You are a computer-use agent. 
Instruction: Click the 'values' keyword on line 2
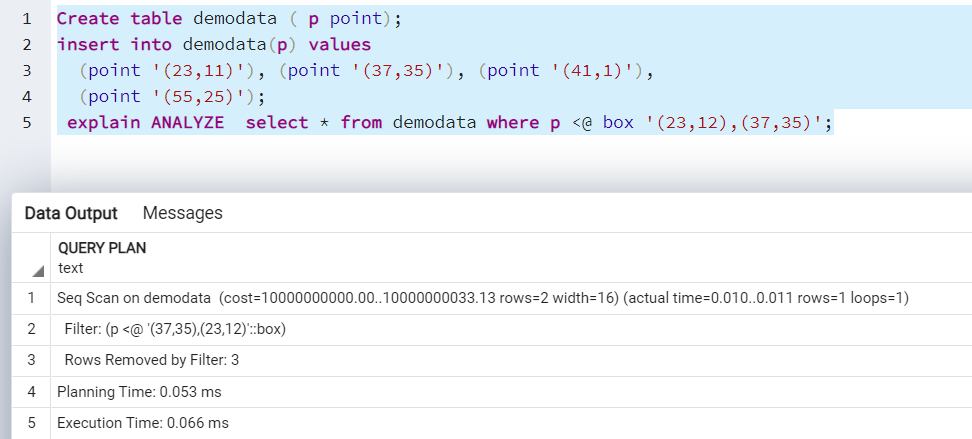click(x=340, y=45)
